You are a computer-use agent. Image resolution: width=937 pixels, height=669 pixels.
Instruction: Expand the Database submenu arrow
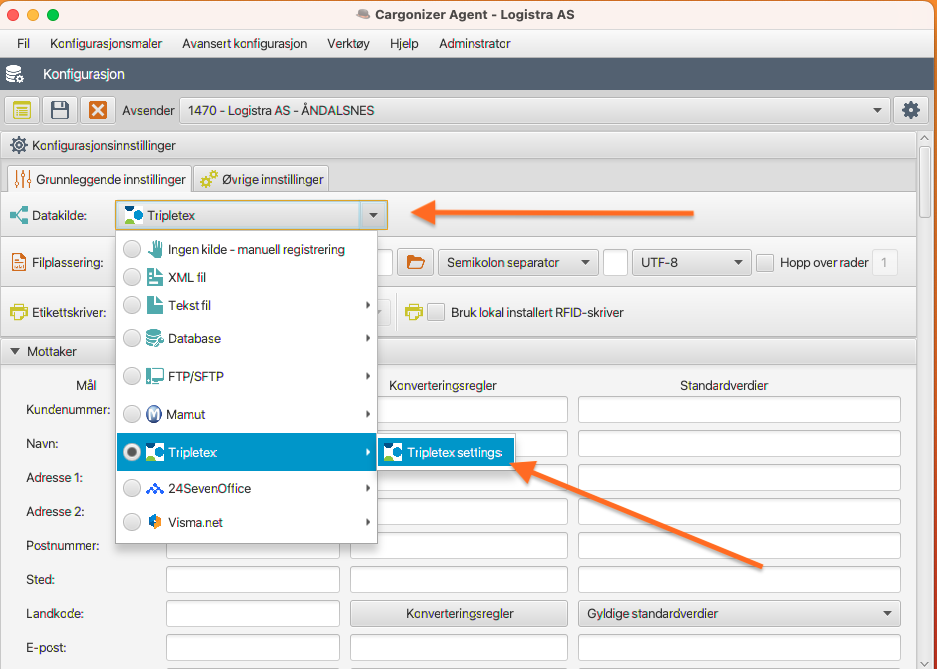pyautogui.click(x=368, y=338)
